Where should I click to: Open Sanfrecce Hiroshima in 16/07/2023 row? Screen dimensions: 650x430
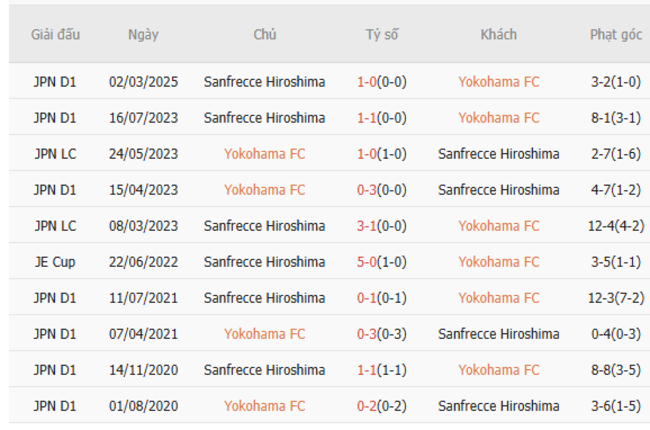point(264,118)
